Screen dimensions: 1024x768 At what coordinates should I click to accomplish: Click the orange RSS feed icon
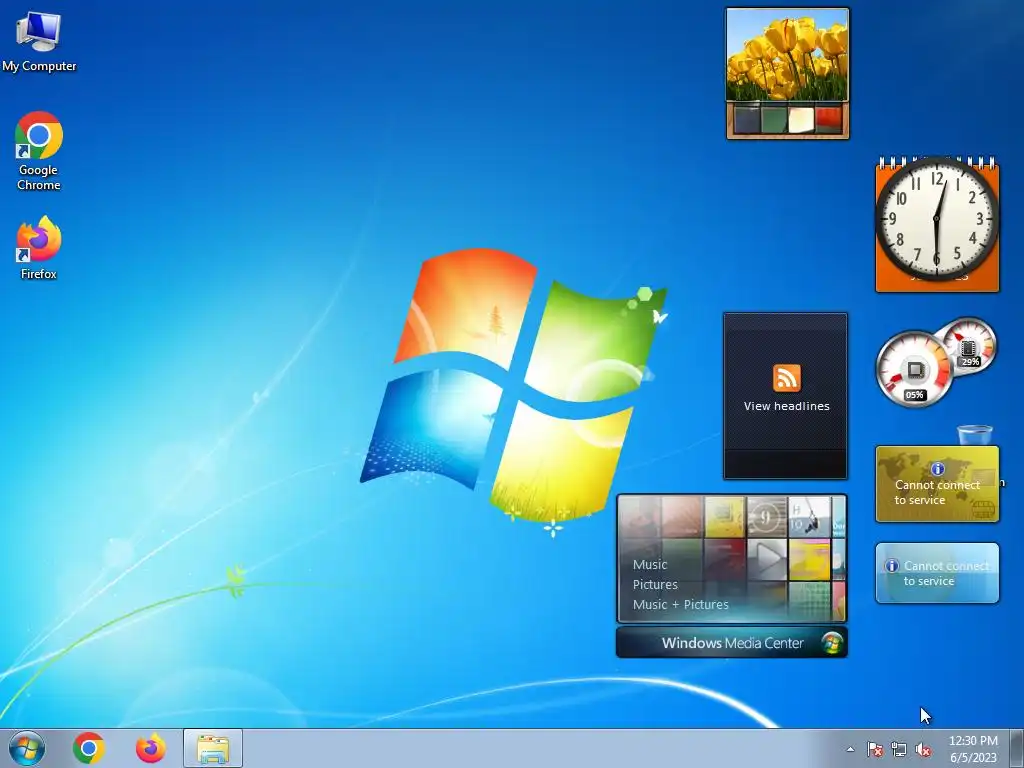tap(786, 378)
